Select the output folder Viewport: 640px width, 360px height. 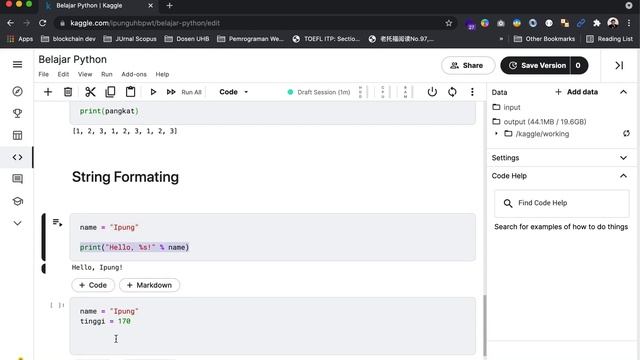[539, 122]
